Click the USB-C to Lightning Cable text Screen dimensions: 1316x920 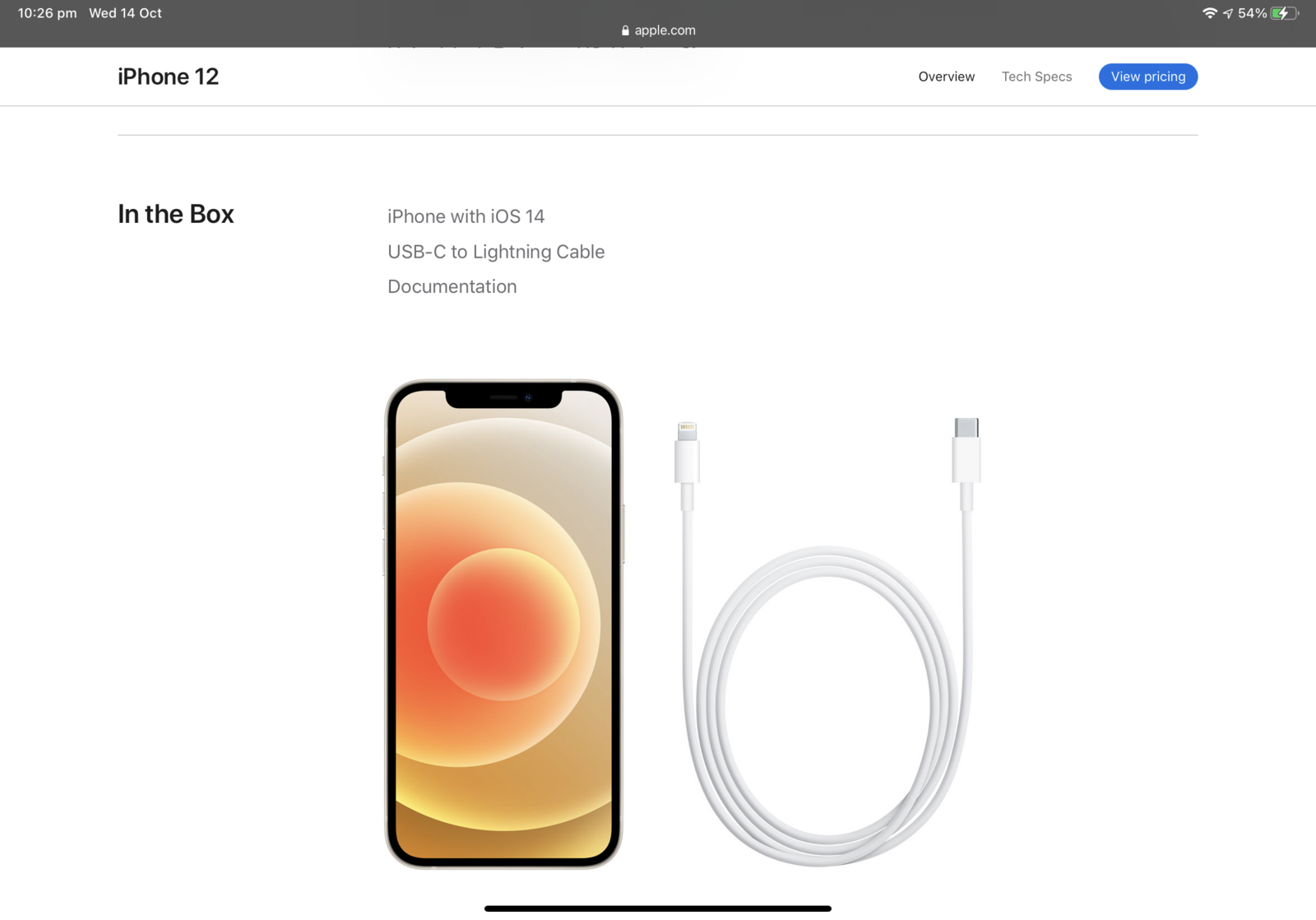click(x=496, y=252)
